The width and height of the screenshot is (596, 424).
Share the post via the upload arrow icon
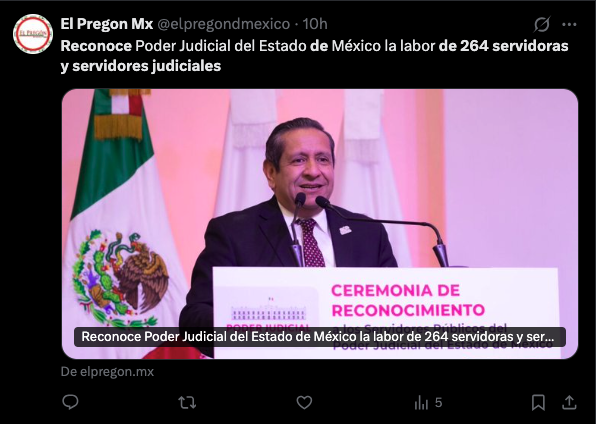coord(569,402)
